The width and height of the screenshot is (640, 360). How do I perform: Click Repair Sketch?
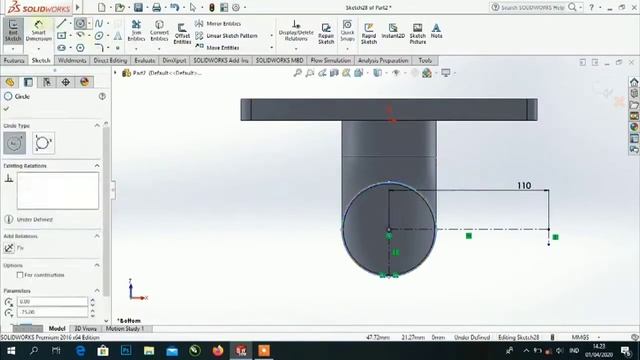click(x=326, y=33)
